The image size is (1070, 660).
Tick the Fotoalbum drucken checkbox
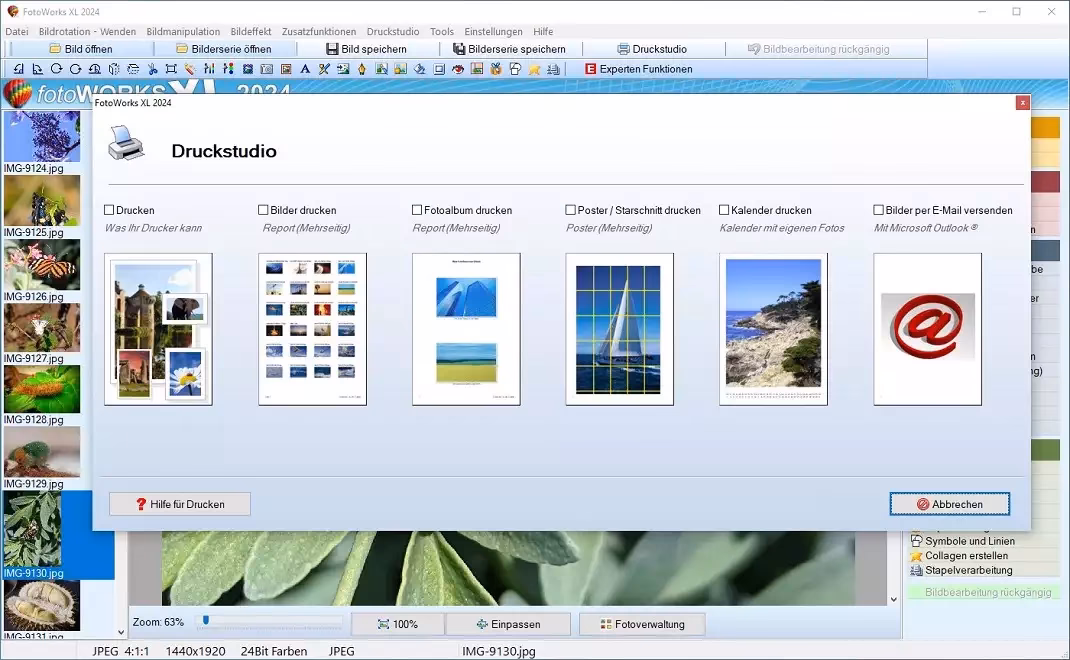(417, 210)
